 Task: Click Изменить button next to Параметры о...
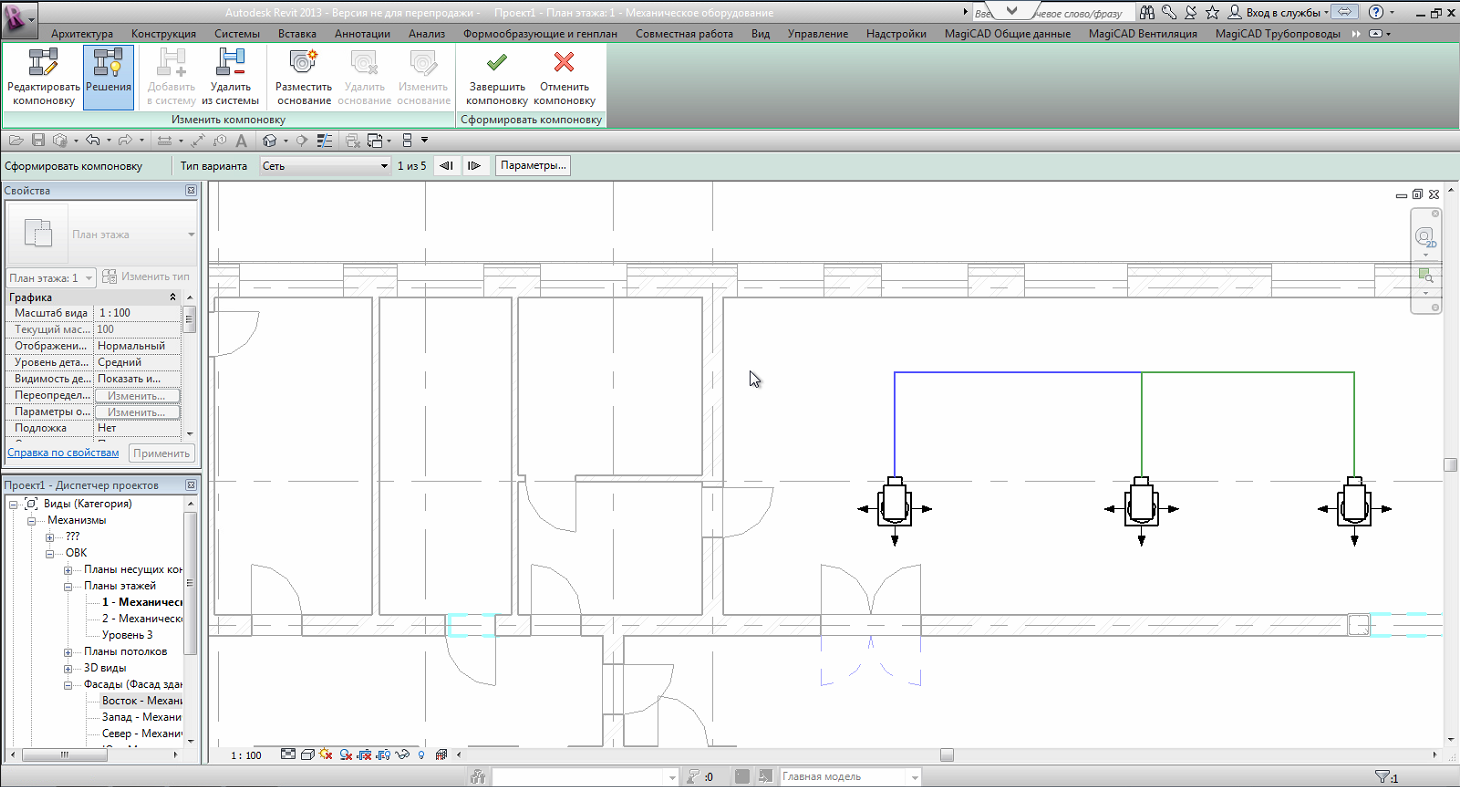click(137, 412)
